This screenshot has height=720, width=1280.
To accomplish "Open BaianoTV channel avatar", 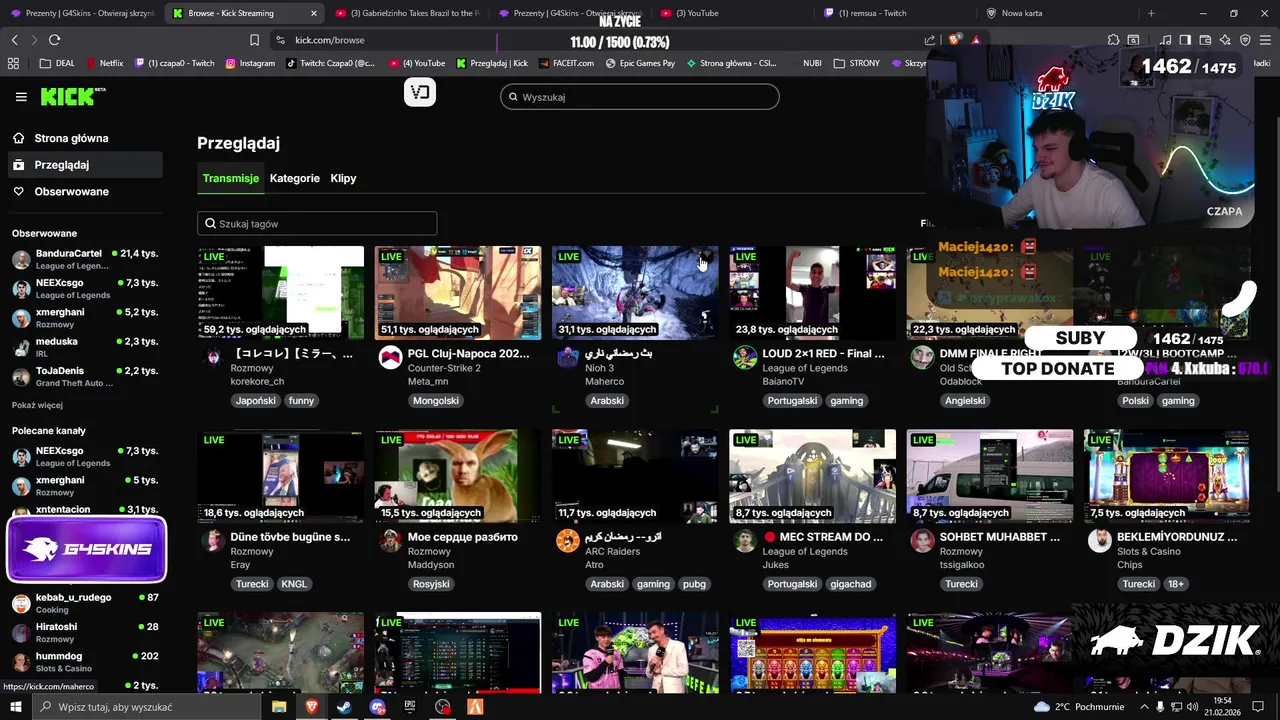I will click(x=745, y=358).
